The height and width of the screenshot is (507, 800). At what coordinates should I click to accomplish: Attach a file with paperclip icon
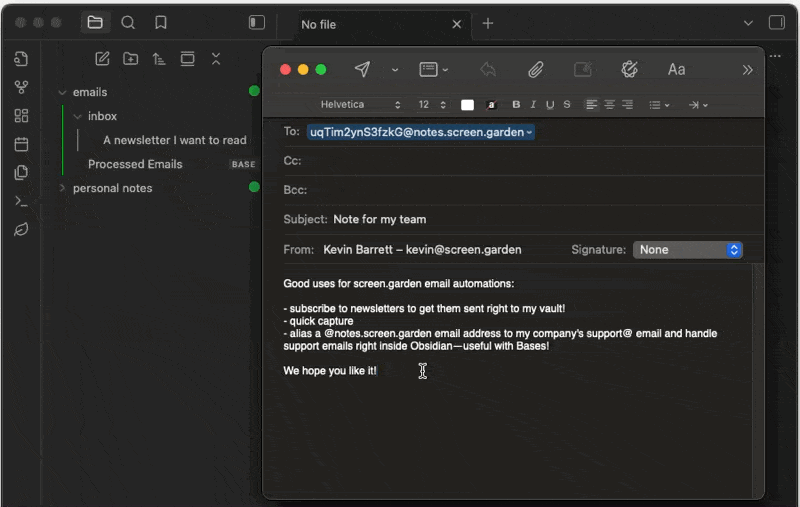(535, 69)
